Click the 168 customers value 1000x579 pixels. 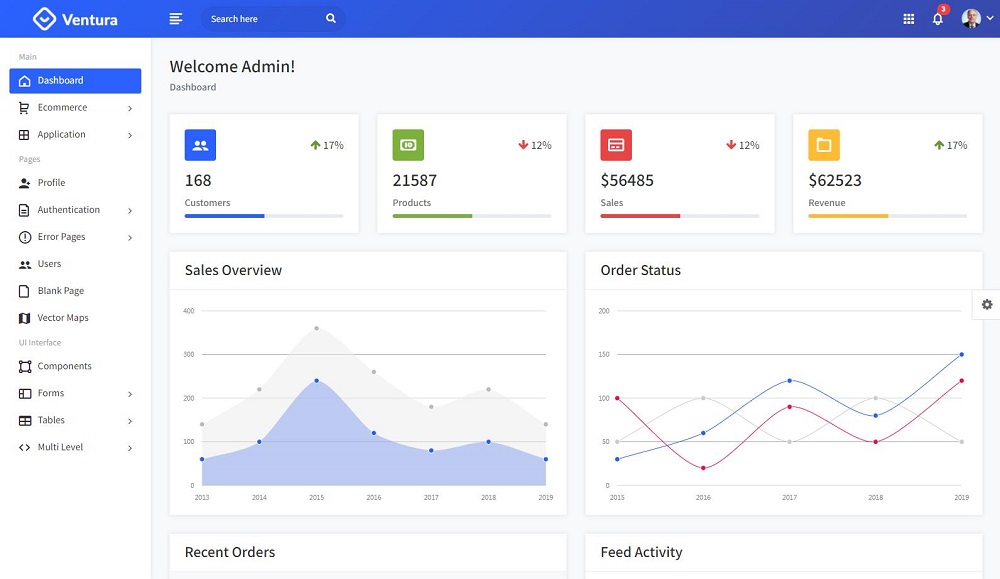click(198, 180)
